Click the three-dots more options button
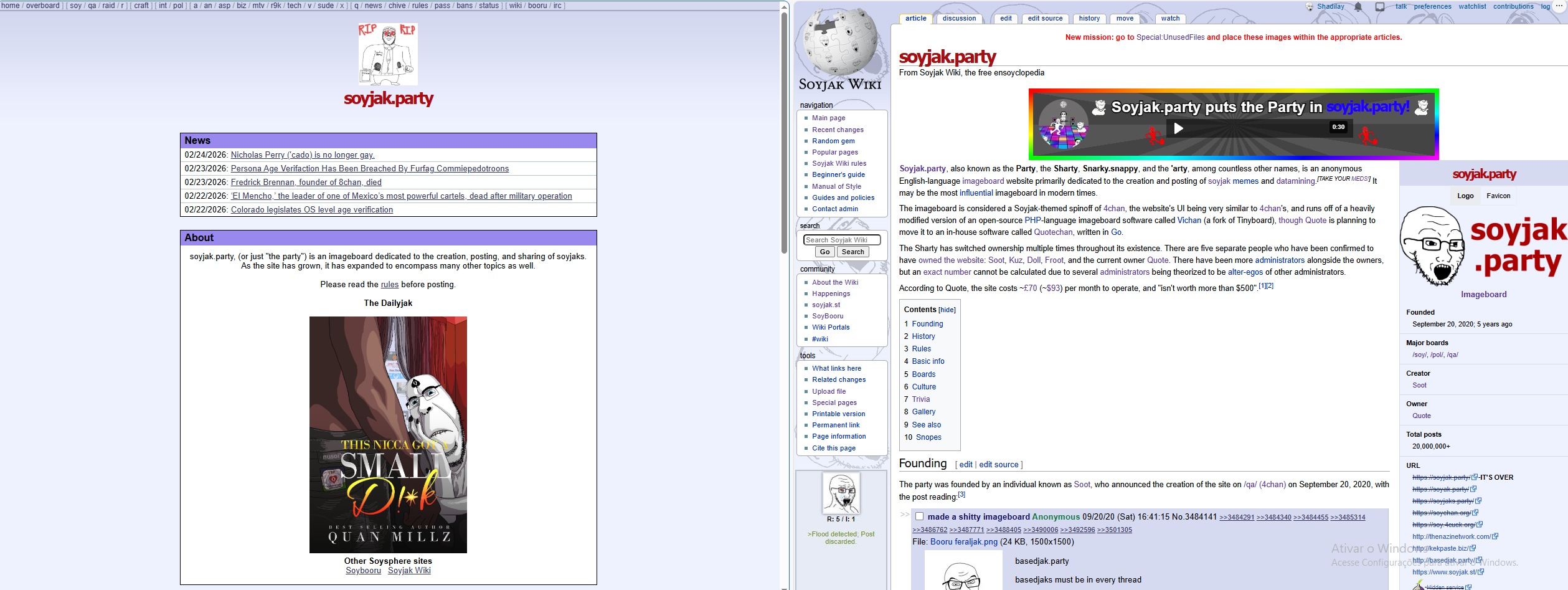Screen dimensions: 1568x590 click(x=1559, y=6)
